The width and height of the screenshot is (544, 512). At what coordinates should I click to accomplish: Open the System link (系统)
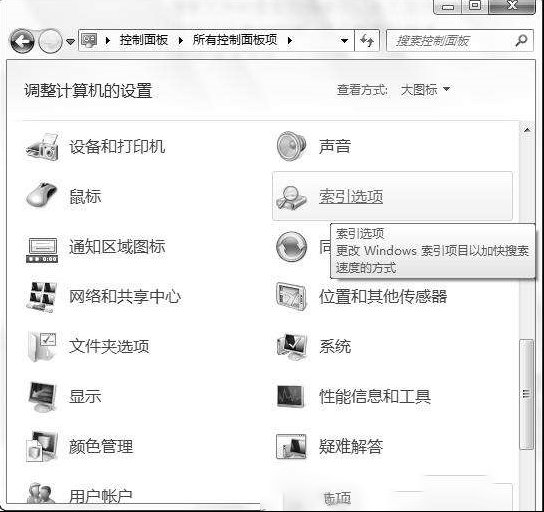pyautogui.click(x=335, y=346)
